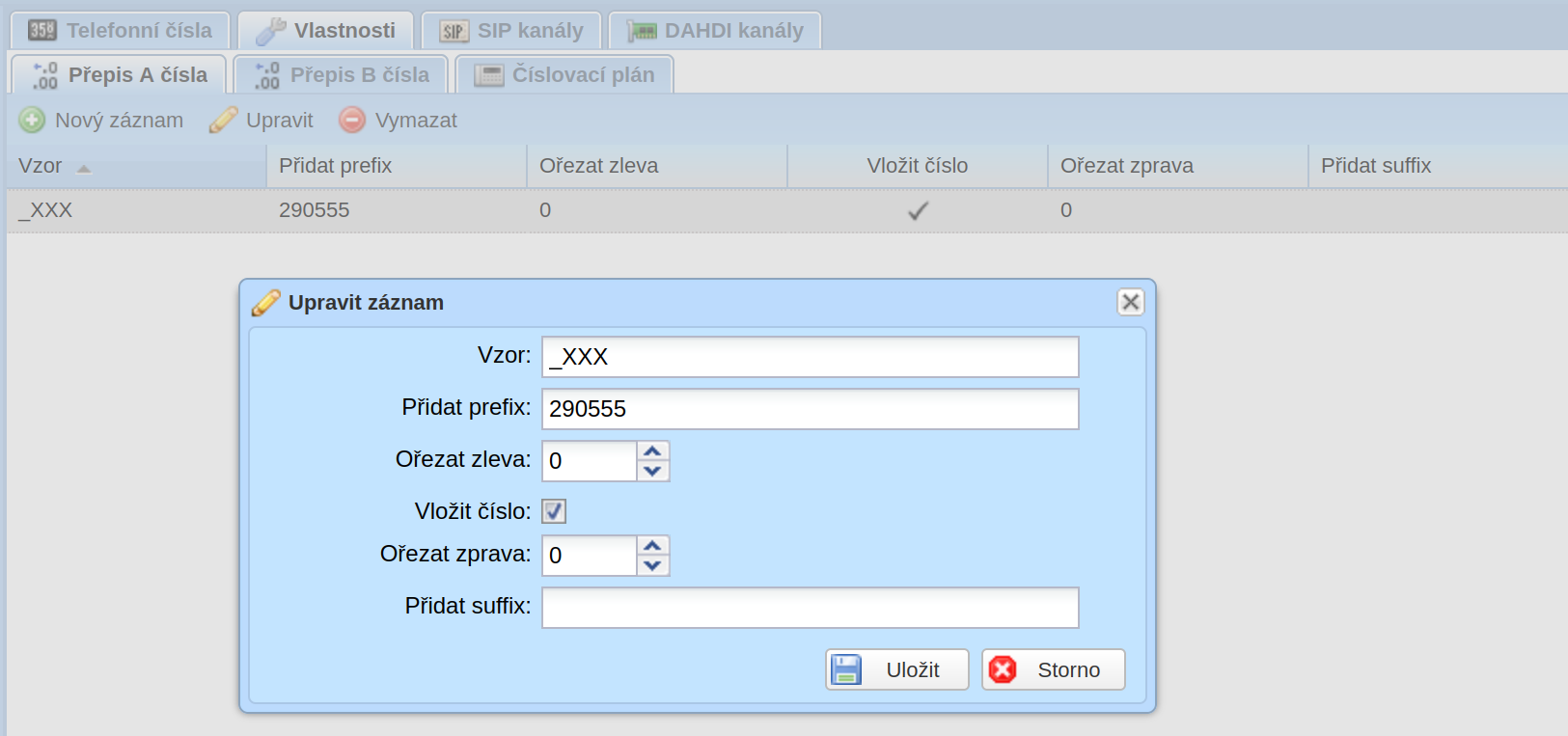The image size is (1568, 736).
Task: Toggle the Vložit číslo checkbox
Action: [554, 511]
